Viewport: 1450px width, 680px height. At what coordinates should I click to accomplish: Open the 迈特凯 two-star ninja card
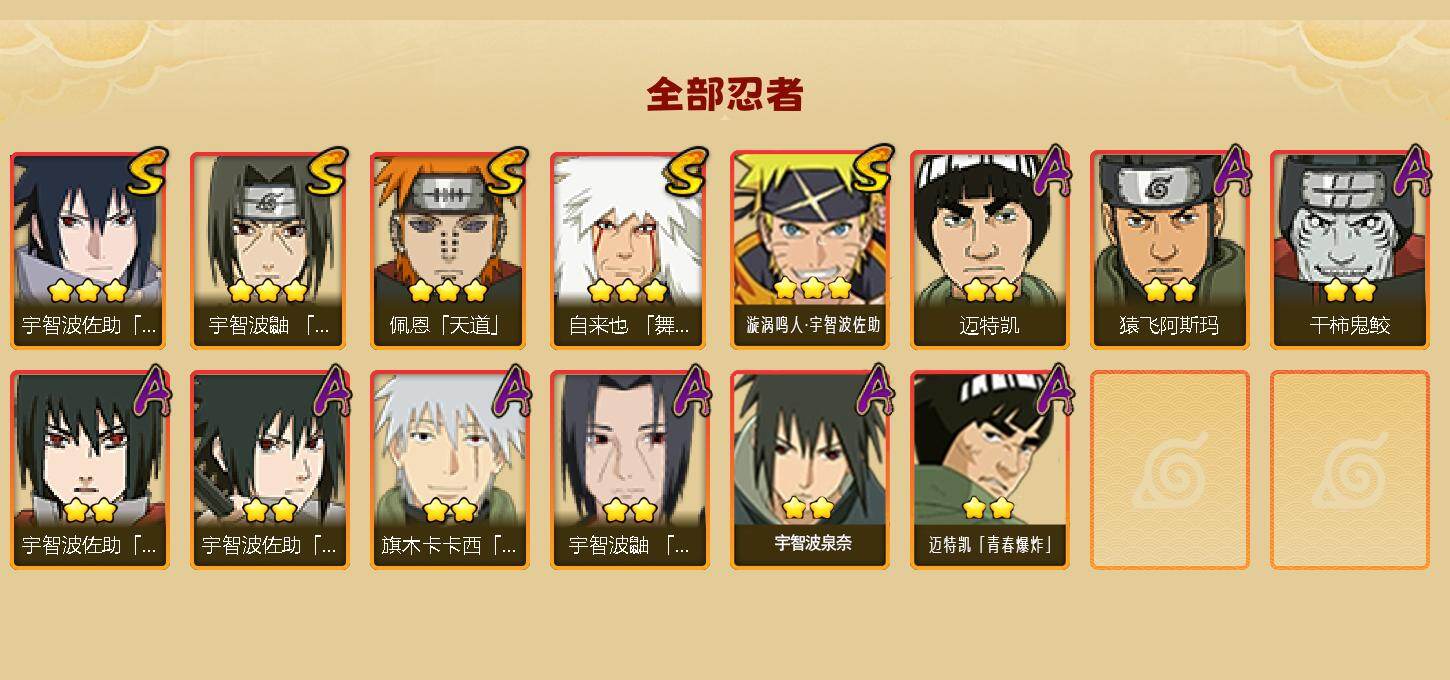989,250
